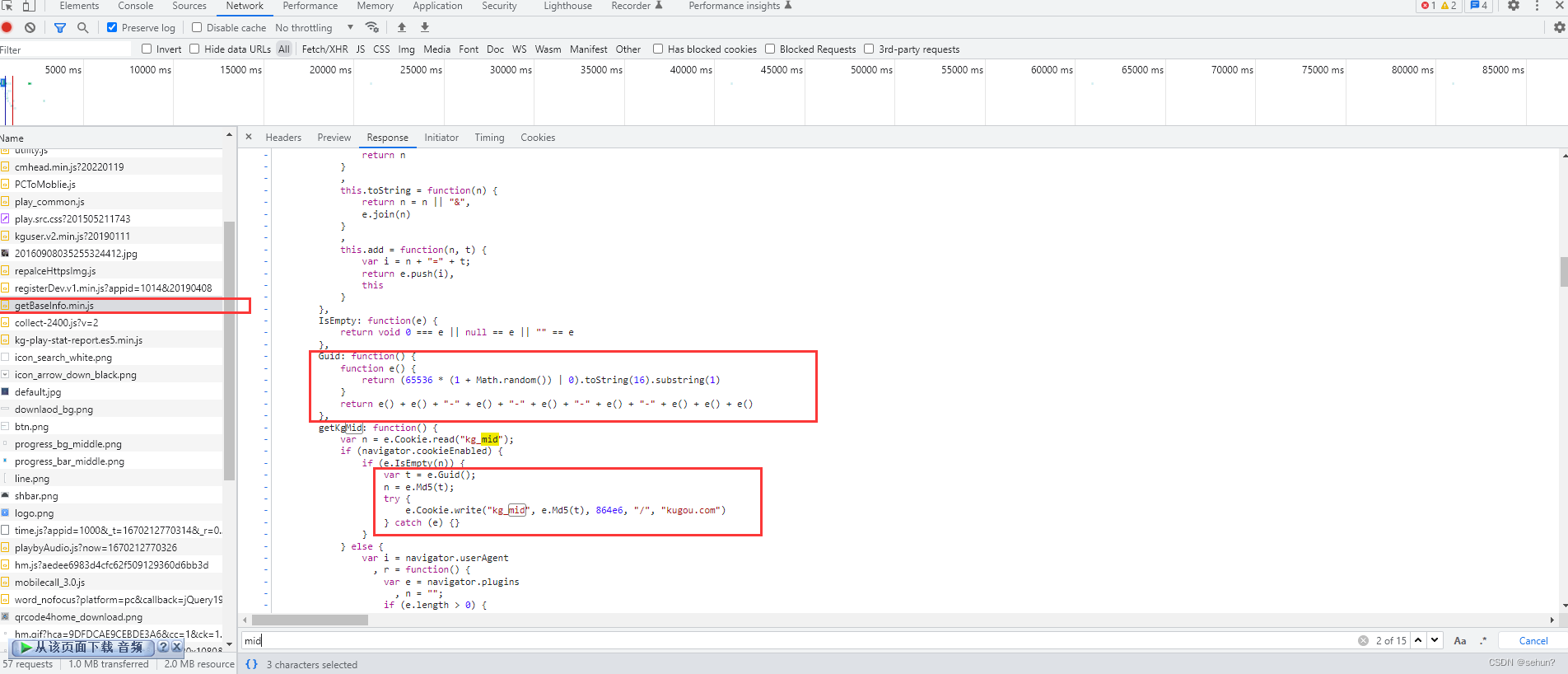Filter requests by CSS type

tap(381, 49)
